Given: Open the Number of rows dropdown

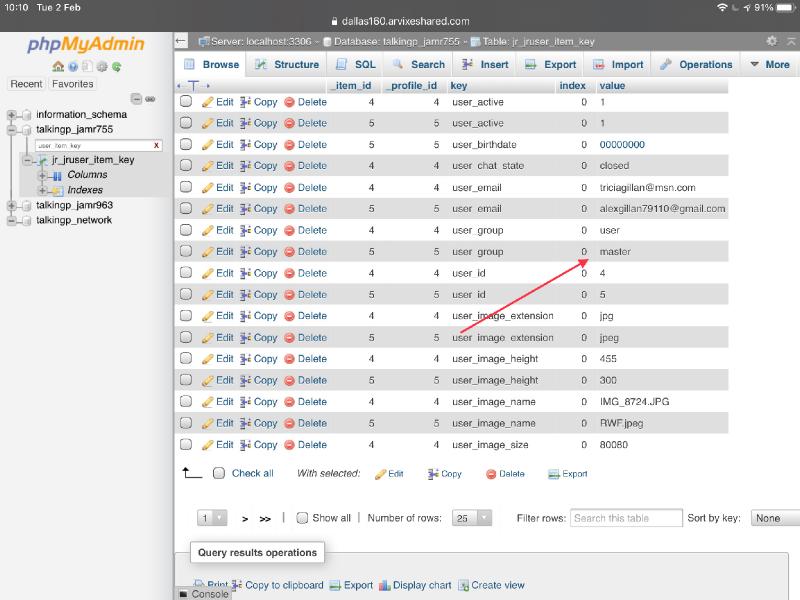Looking at the screenshot, I should [x=473, y=518].
